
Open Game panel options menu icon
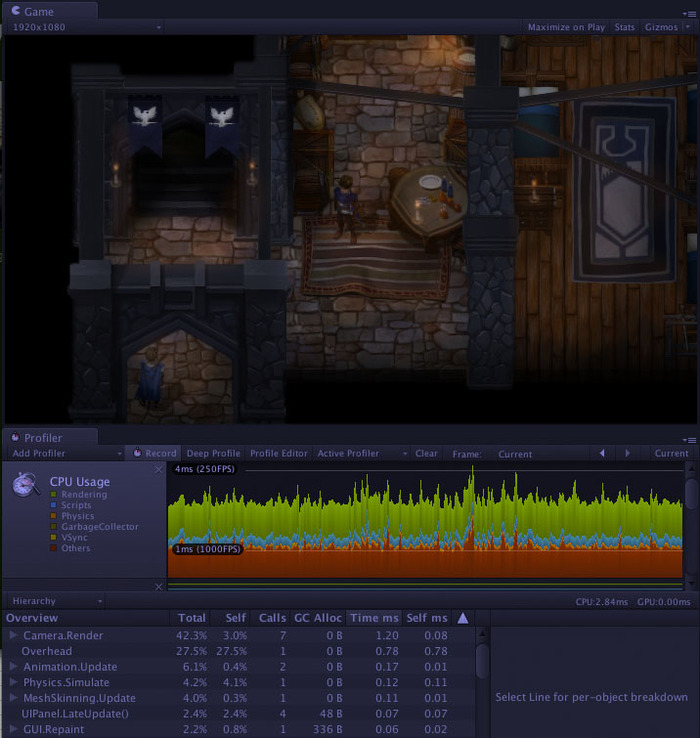[x=690, y=14]
